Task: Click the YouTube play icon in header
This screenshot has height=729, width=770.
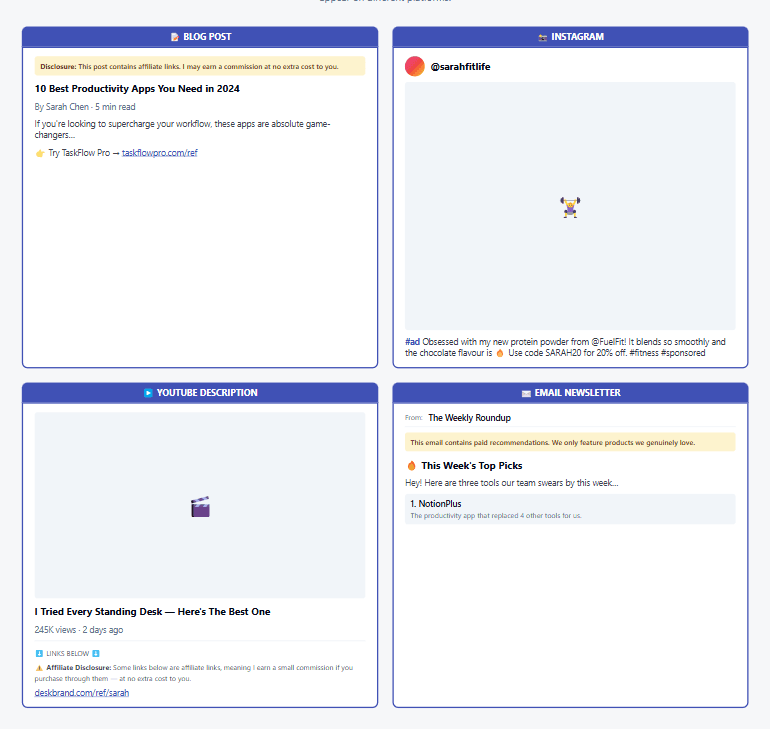Action: (x=148, y=393)
